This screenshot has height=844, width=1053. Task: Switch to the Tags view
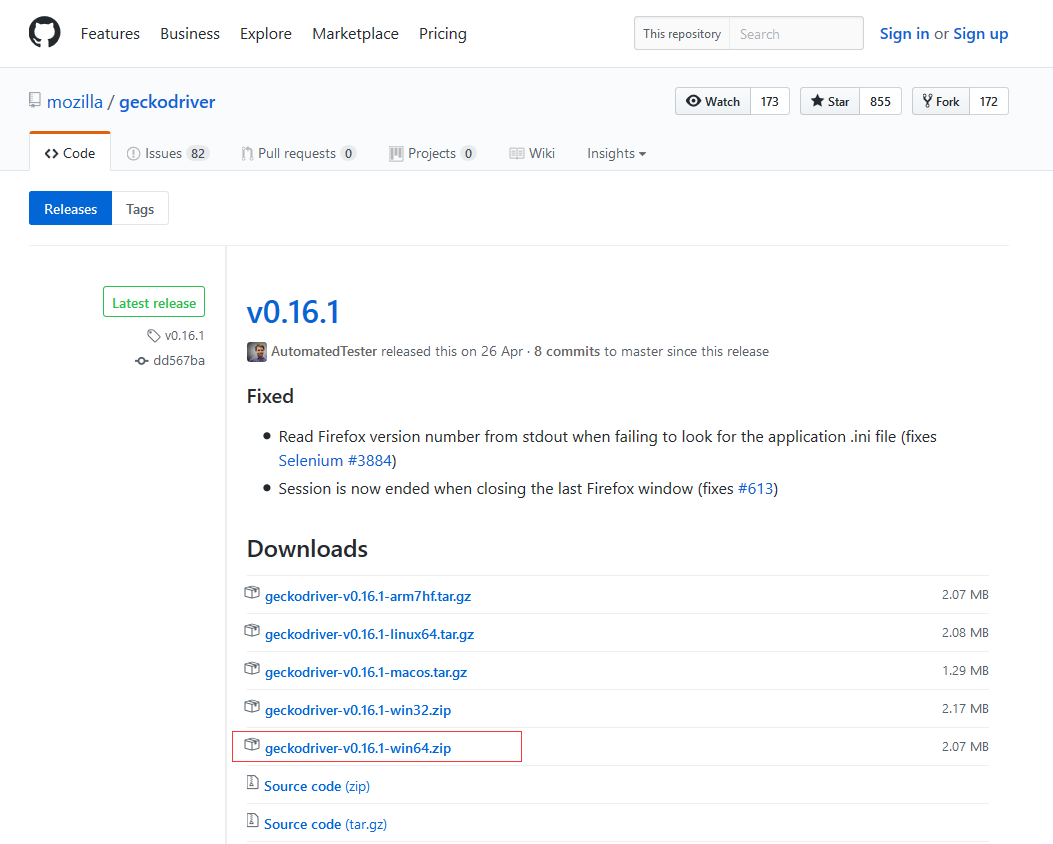pos(140,209)
